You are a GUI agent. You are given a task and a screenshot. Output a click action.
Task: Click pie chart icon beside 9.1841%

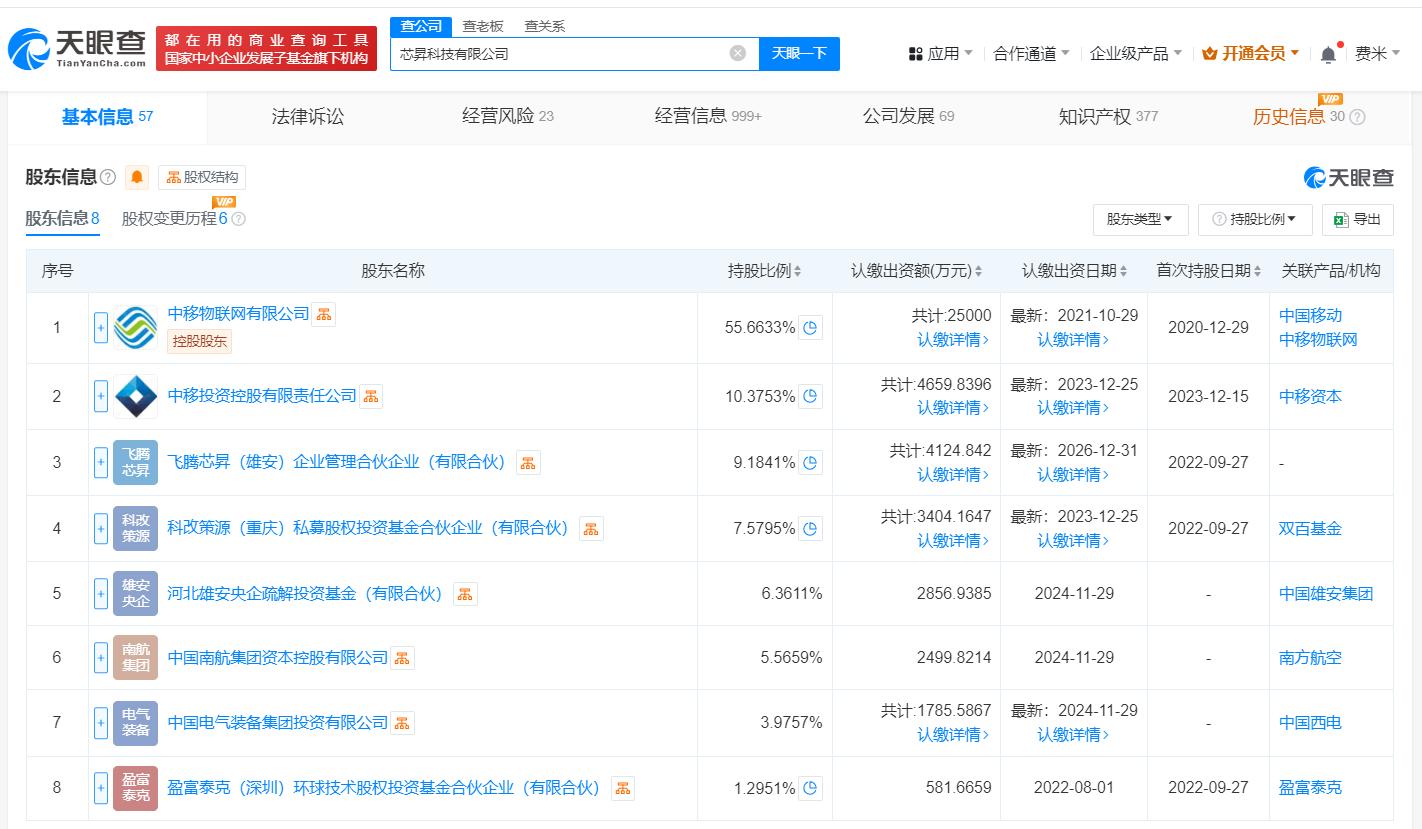click(811, 462)
